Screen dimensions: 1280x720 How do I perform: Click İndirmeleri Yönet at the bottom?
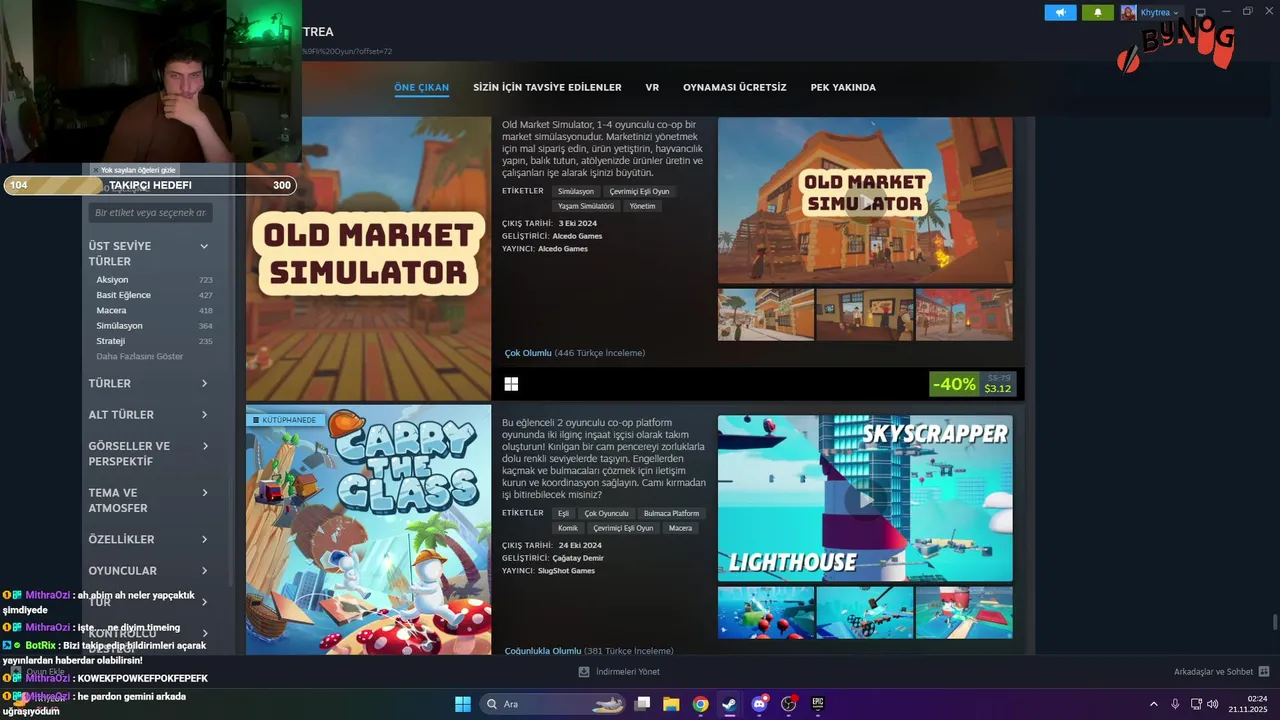tap(627, 672)
